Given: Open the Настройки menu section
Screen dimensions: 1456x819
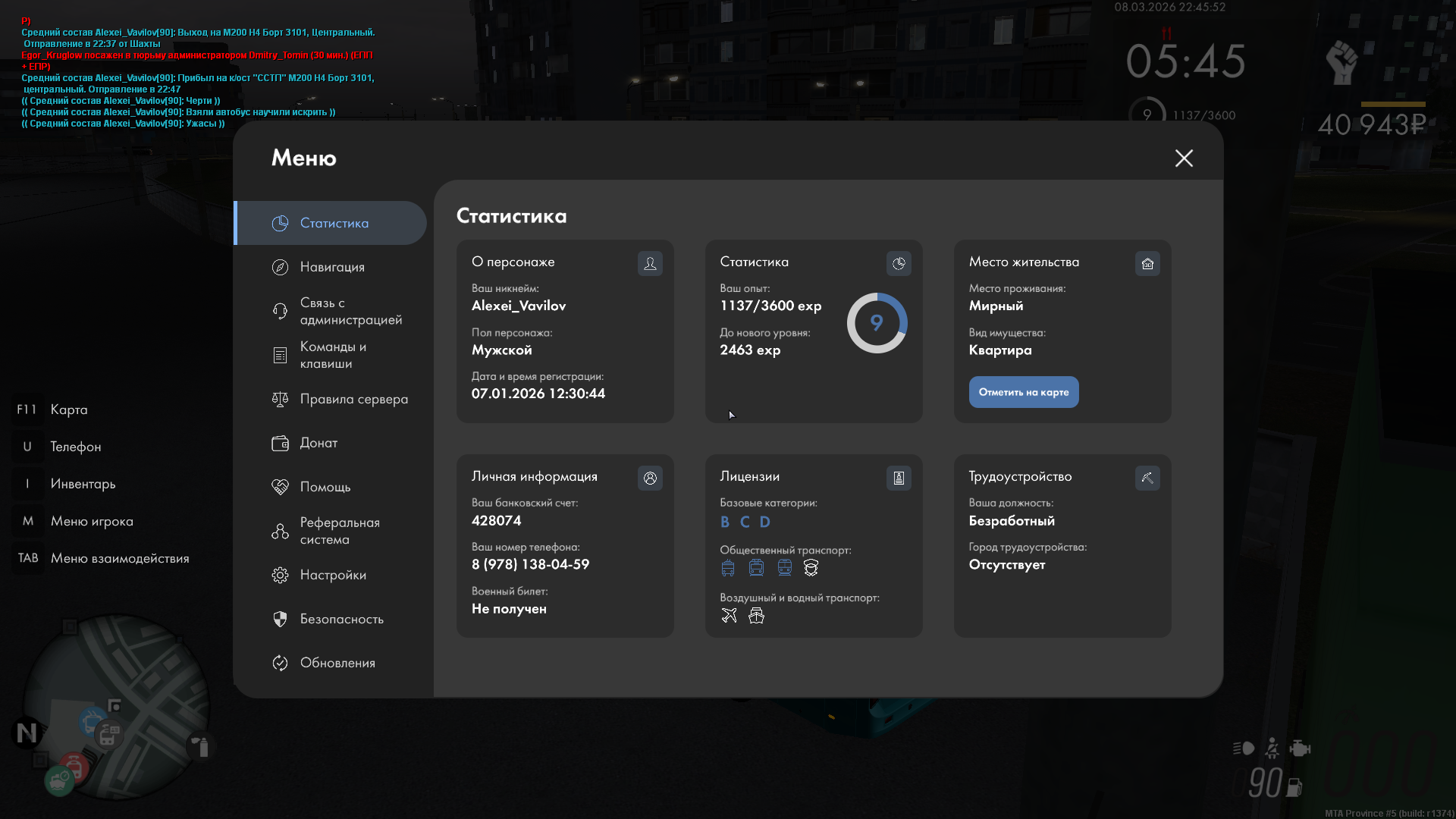Looking at the screenshot, I should (x=332, y=575).
